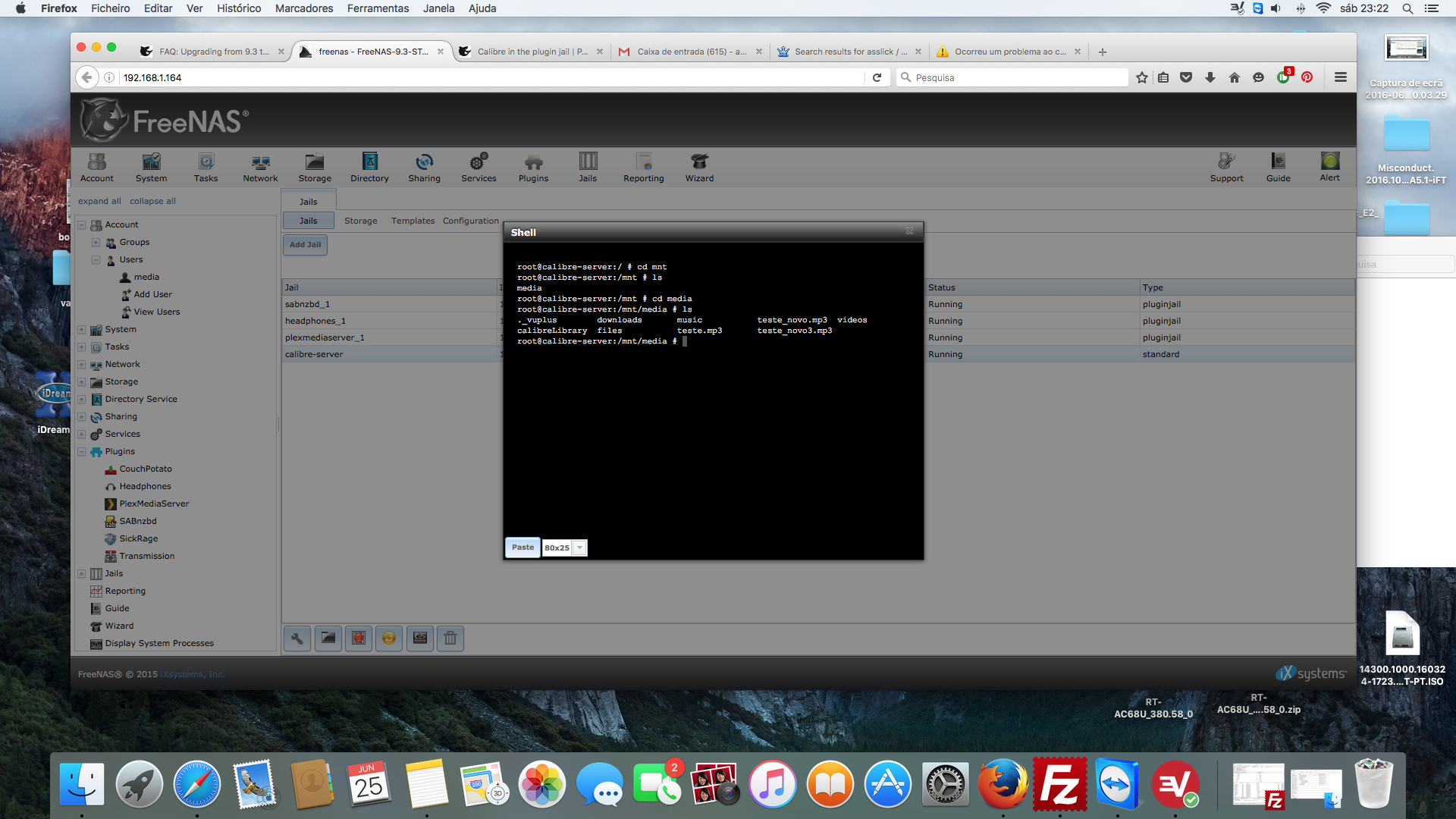The height and width of the screenshot is (819, 1456).
Task: Open Network in the FreeNAS top toolbar
Action: (260, 168)
